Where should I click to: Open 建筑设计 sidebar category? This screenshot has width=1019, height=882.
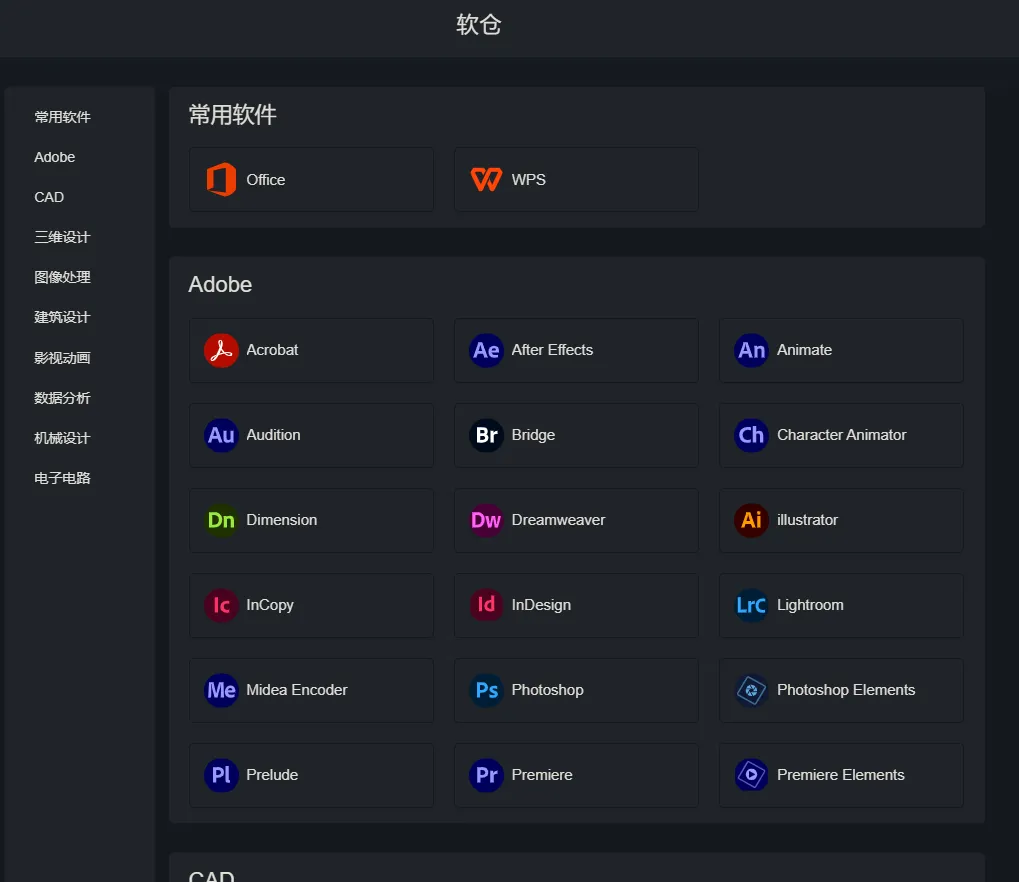coord(62,318)
